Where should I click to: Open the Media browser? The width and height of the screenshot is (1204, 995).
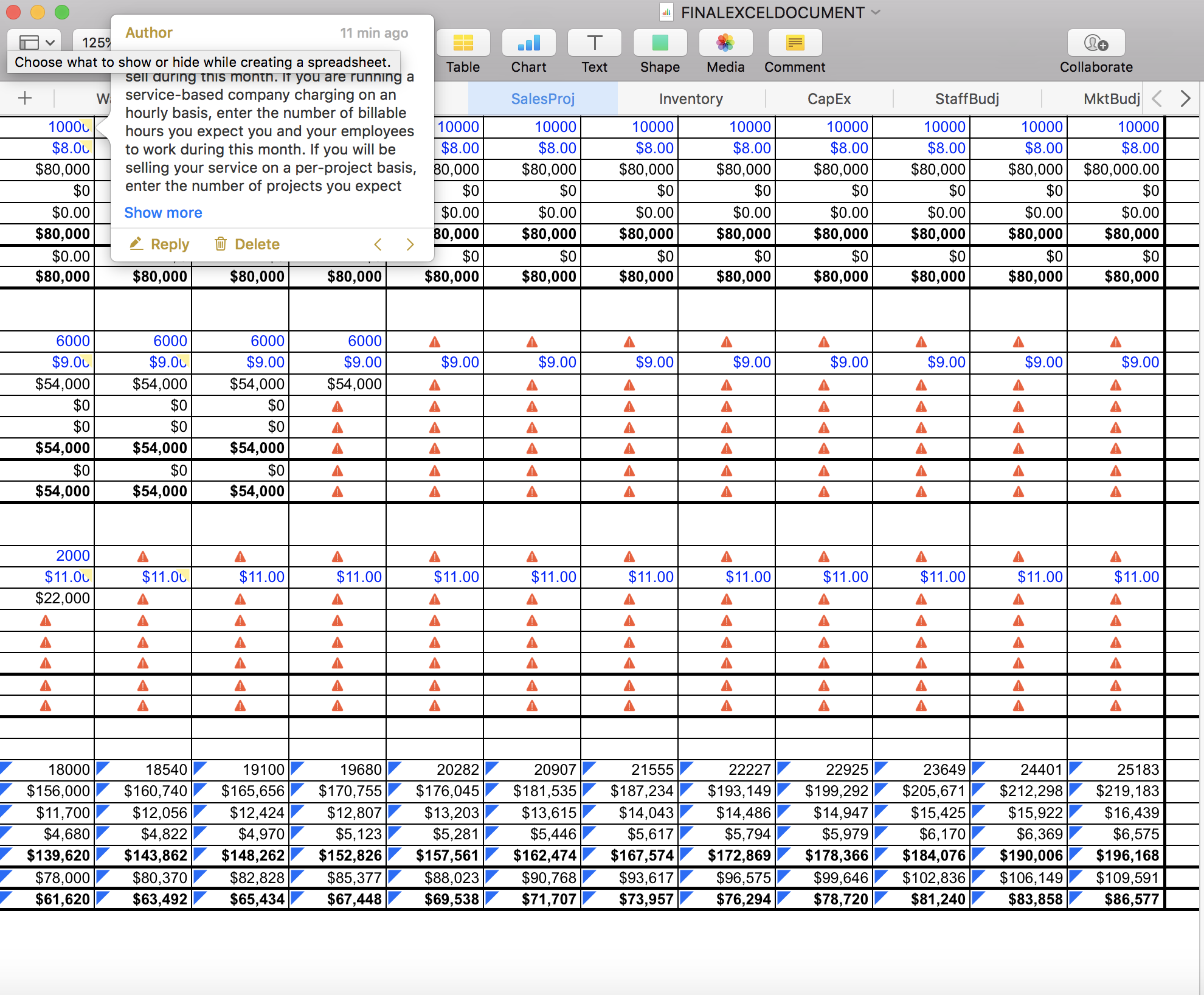click(725, 52)
